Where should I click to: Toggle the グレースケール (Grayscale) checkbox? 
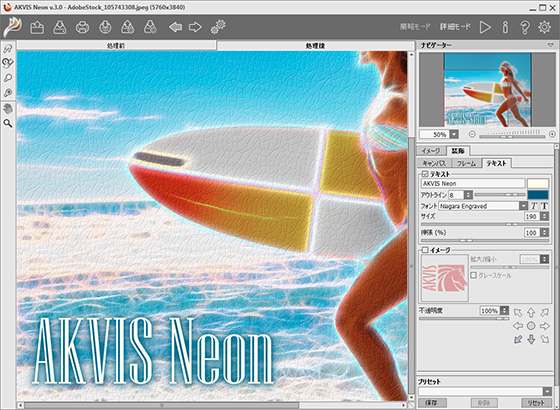[474, 275]
